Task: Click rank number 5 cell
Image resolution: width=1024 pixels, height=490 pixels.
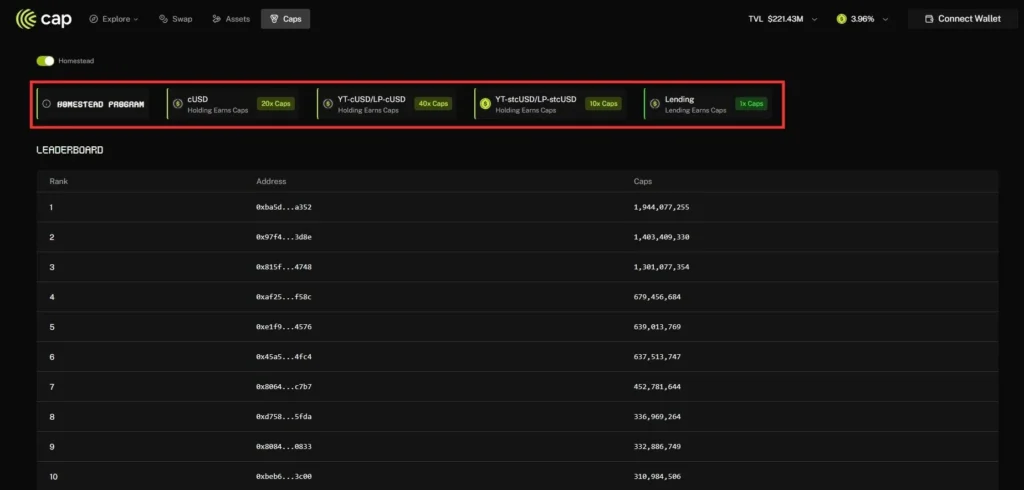Action: tap(52, 327)
